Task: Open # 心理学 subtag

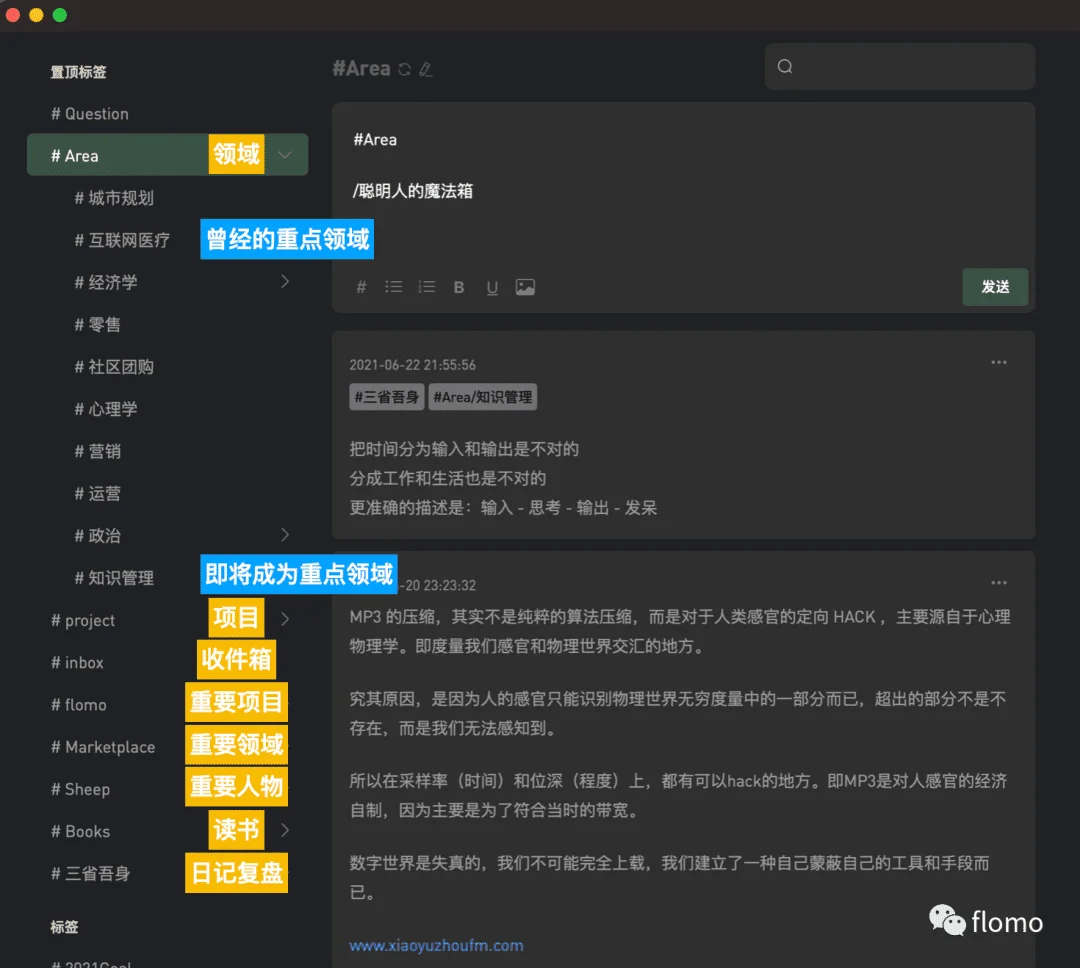Action: click(x=105, y=409)
